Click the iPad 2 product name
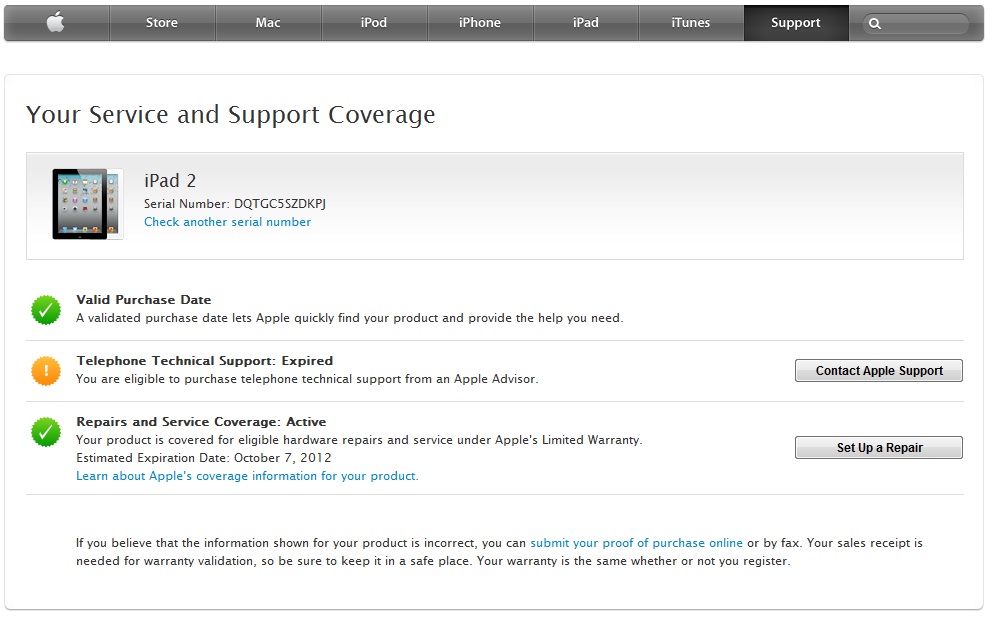Viewport: 989px width, 623px height. pos(170,181)
